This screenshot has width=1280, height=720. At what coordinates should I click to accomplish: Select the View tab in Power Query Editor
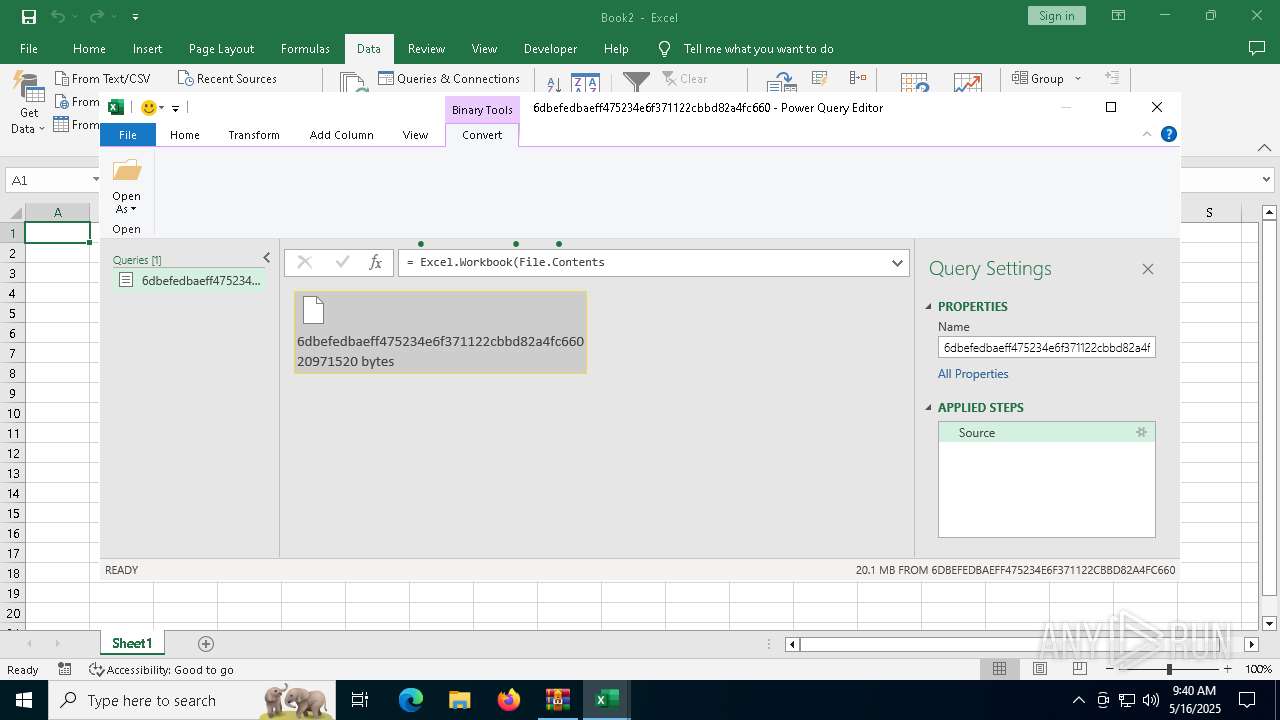(415, 135)
